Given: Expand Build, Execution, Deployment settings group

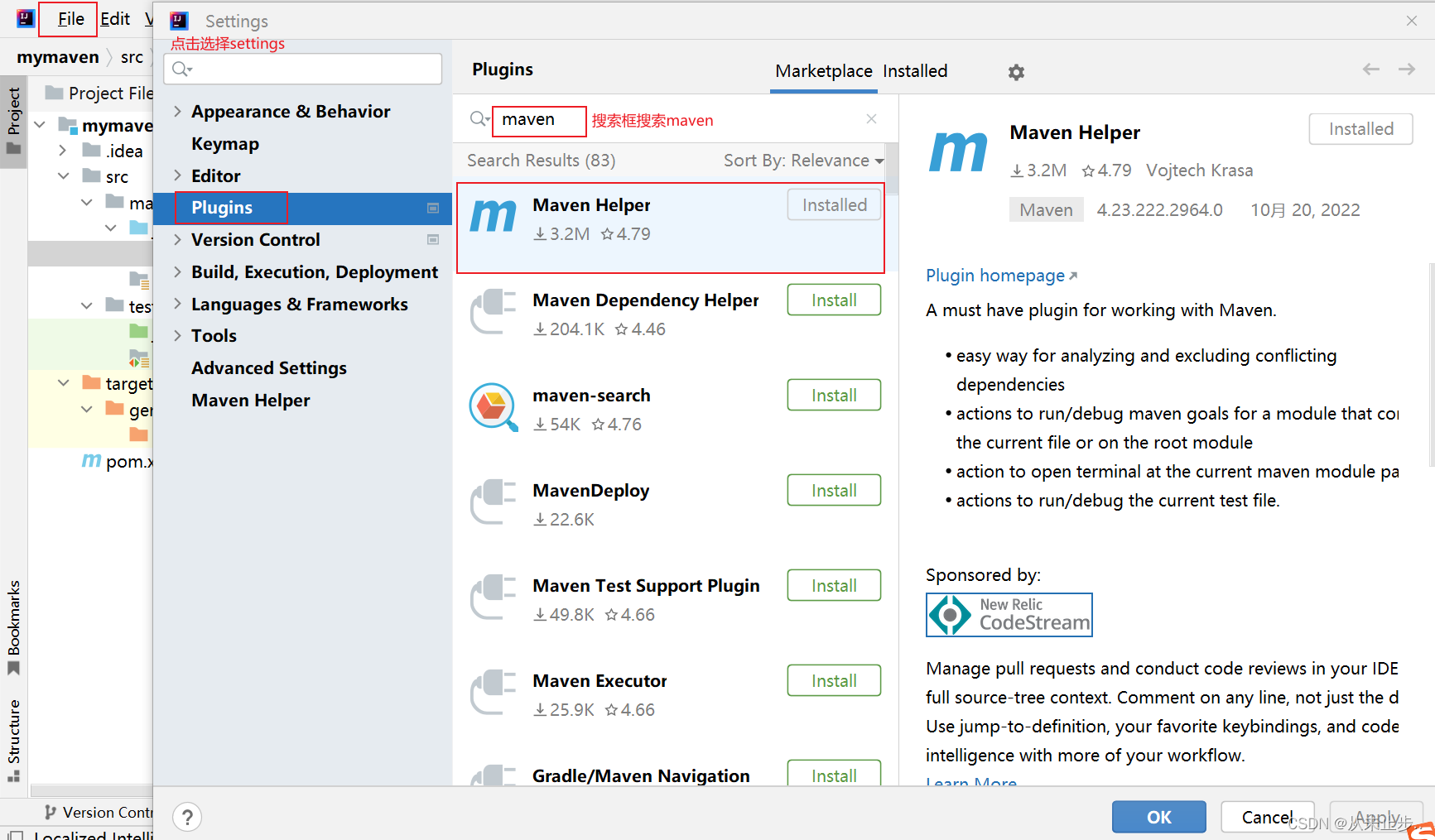Looking at the screenshot, I should 177,271.
